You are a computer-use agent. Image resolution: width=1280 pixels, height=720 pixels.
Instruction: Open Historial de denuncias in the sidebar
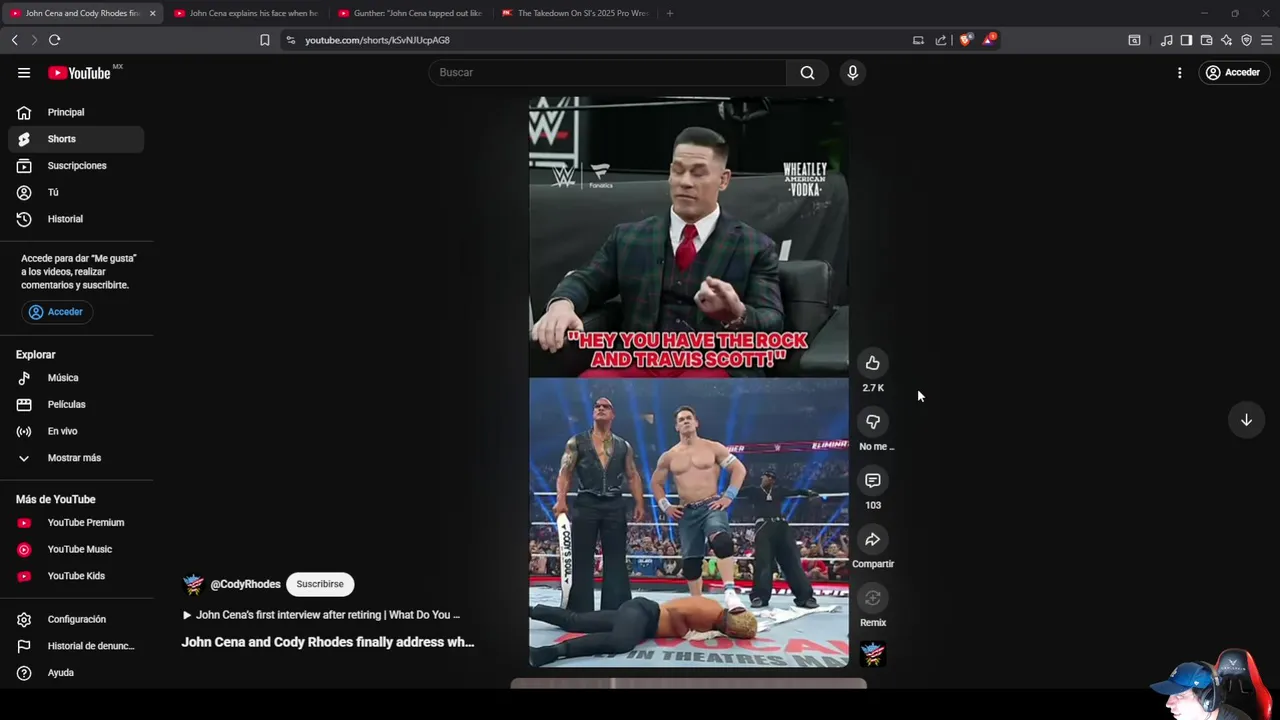click(x=76, y=646)
